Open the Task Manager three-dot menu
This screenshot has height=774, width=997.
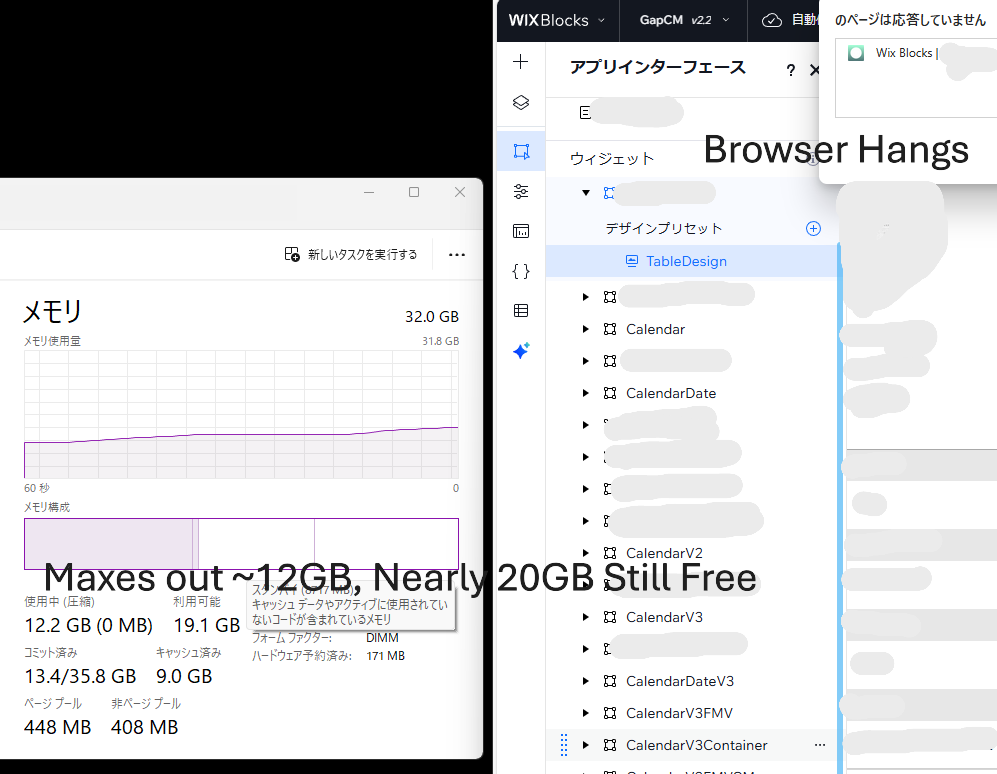click(x=457, y=254)
